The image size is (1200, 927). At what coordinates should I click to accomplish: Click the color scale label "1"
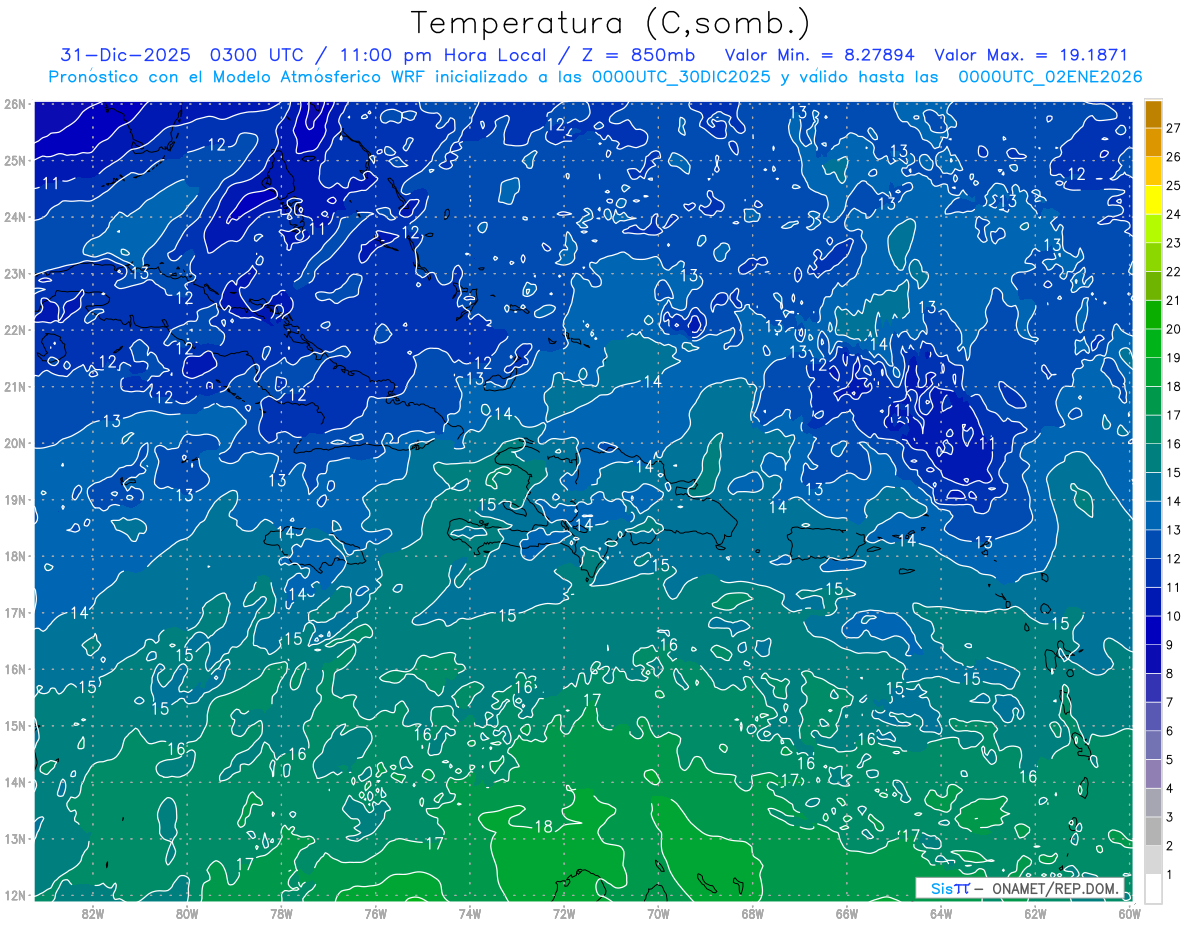(x=1170, y=875)
